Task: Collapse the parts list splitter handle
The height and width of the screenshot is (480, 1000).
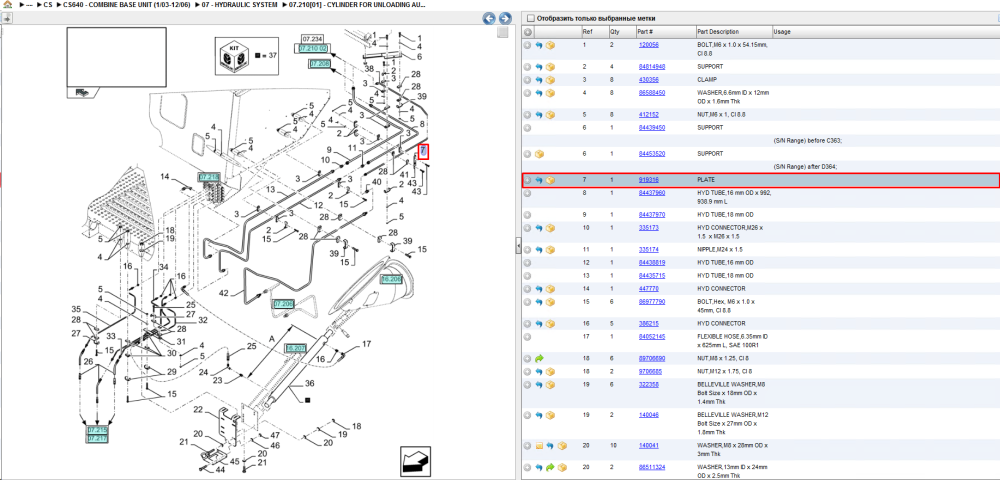Action: pos(518,245)
